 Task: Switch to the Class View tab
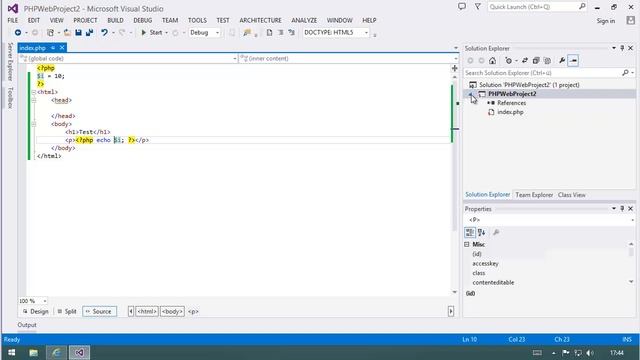pyautogui.click(x=571, y=195)
